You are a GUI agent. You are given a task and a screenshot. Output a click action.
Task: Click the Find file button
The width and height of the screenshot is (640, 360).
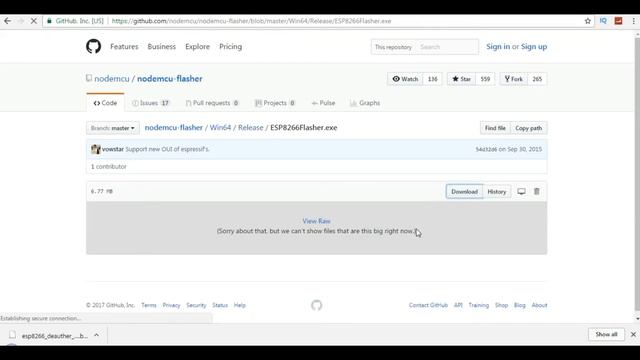495,128
